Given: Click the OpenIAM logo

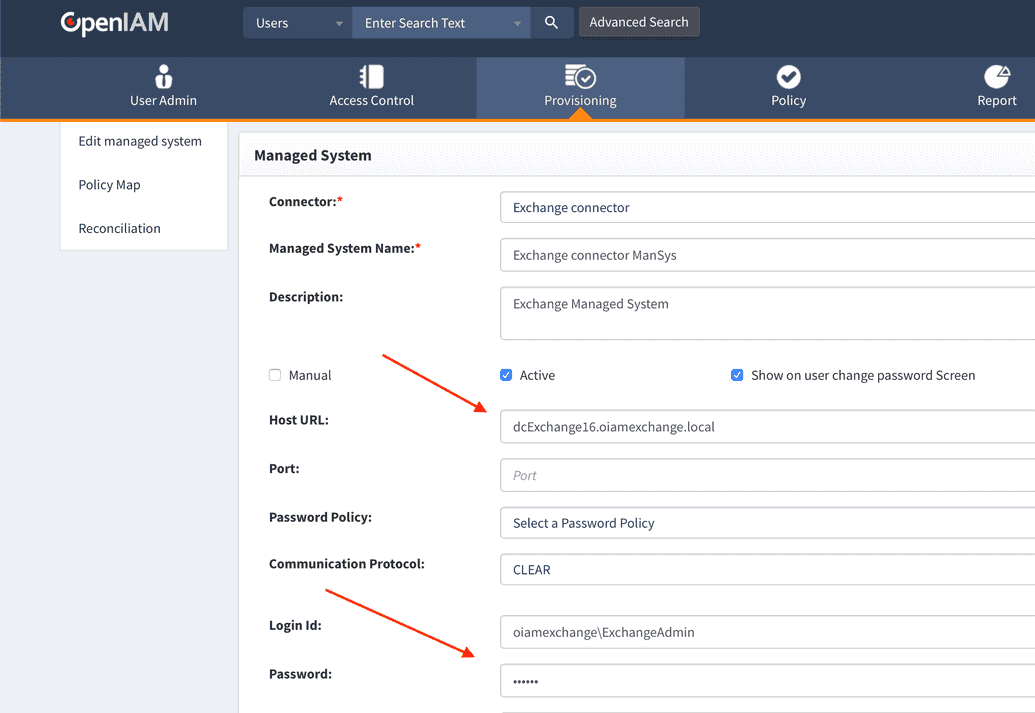Looking at the screenshot, I should (114, 21).
